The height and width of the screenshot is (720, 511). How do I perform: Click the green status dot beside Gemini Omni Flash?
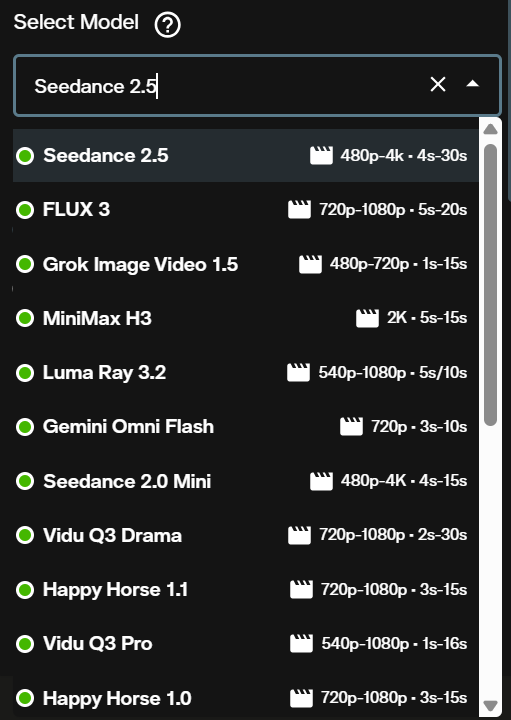pos(25,427)
